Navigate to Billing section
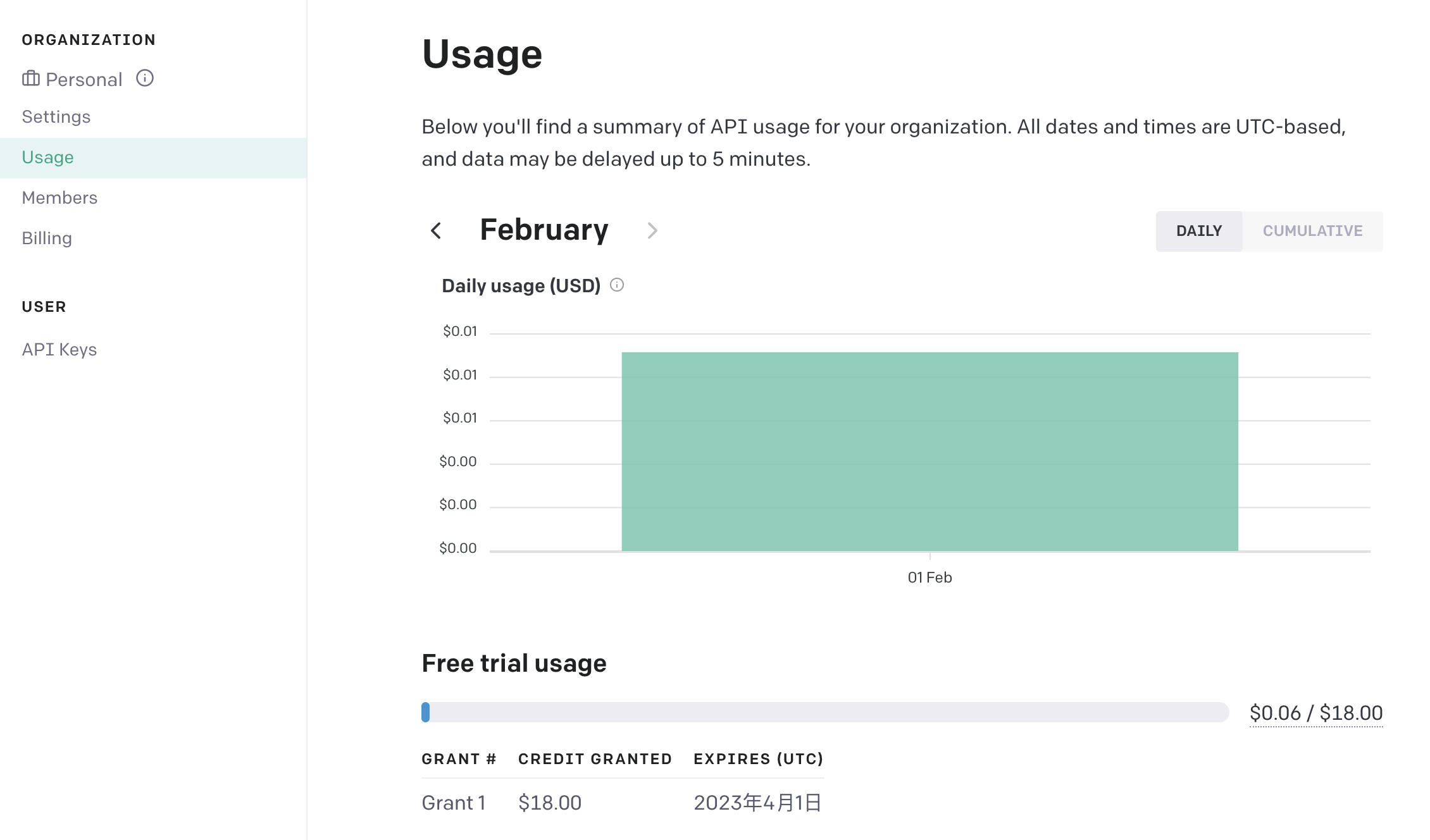Screen dimensions: 1430x840 (47, 238)
